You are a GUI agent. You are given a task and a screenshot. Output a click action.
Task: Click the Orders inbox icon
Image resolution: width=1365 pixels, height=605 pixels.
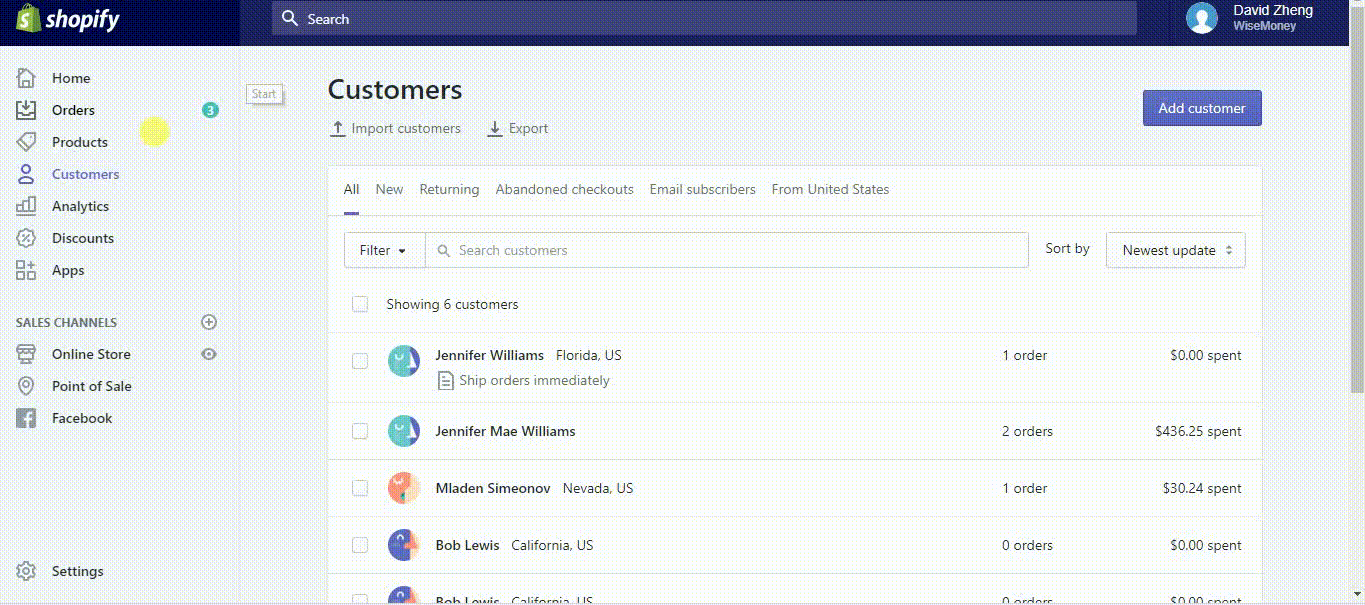[26, 110]
